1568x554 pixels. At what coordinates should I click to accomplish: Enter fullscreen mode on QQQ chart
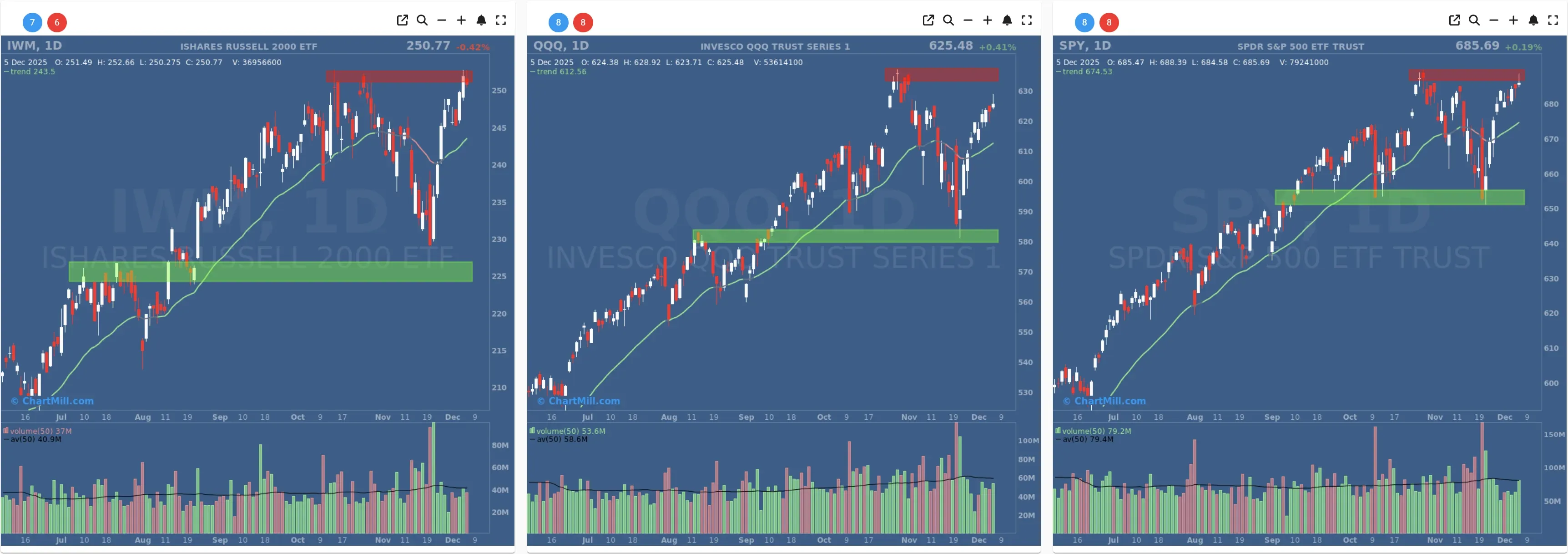tap(1027, 20)
